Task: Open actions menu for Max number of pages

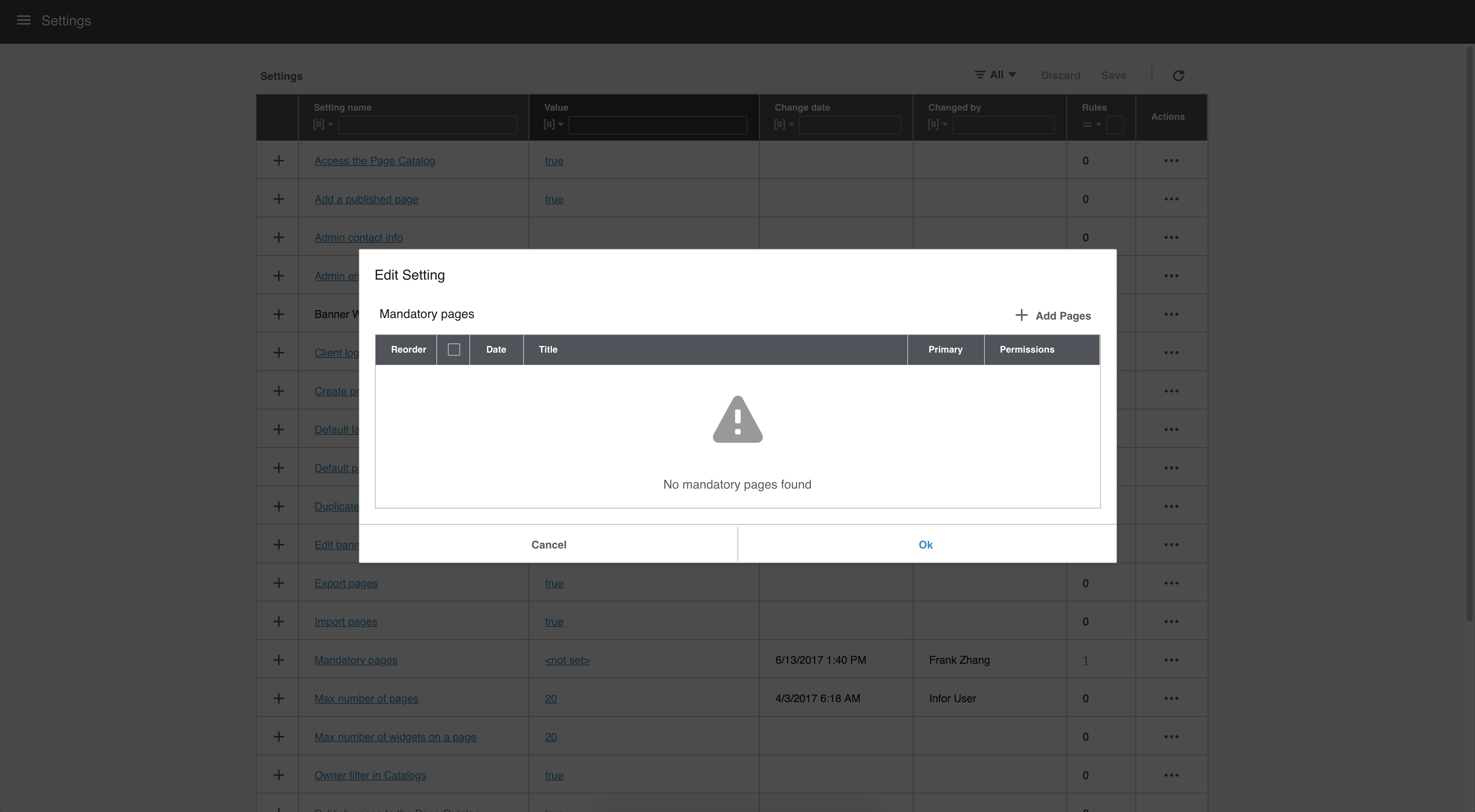Action: pos(1171,698)
